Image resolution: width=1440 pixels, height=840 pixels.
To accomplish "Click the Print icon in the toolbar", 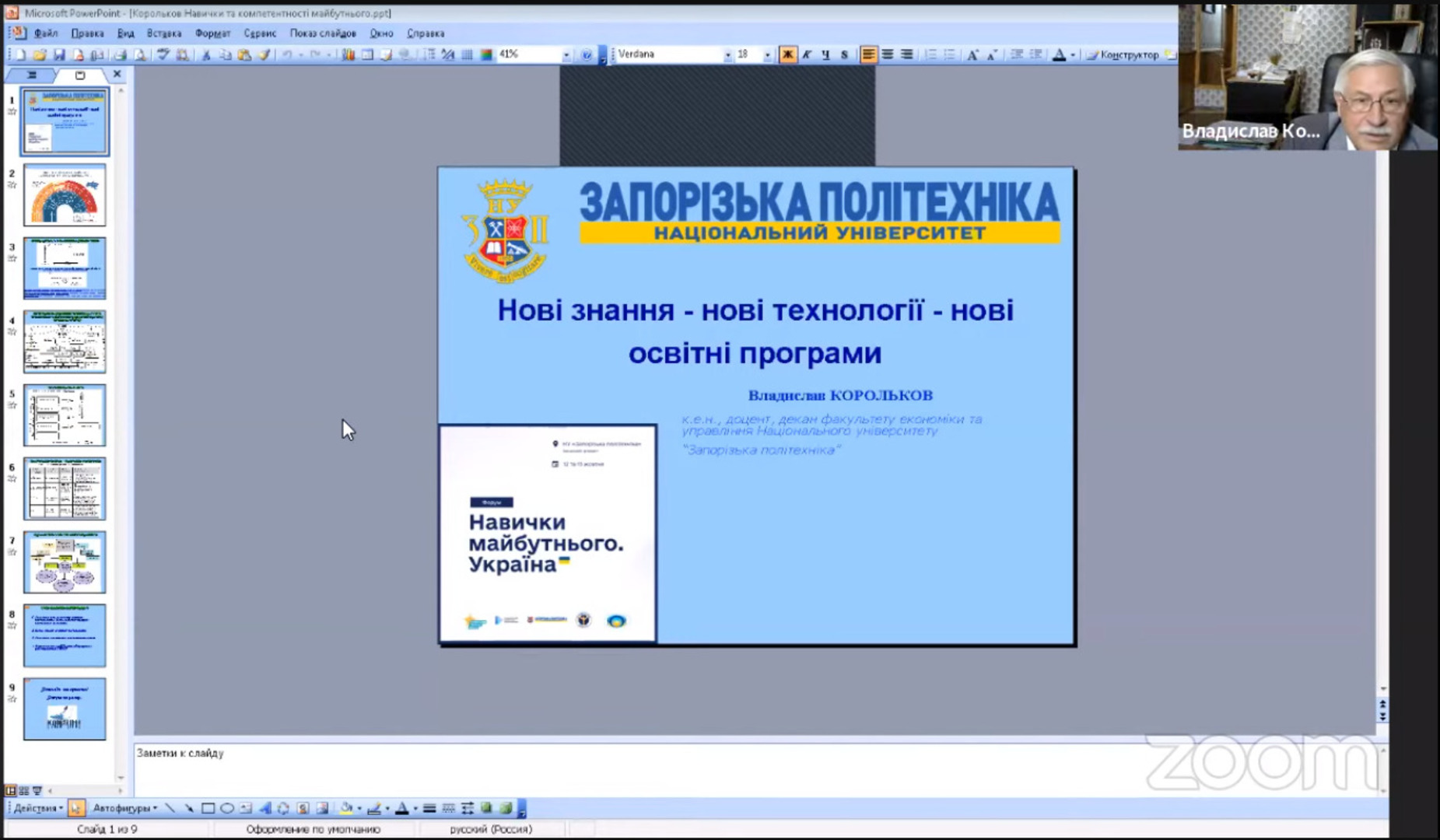I will (120, 54).
